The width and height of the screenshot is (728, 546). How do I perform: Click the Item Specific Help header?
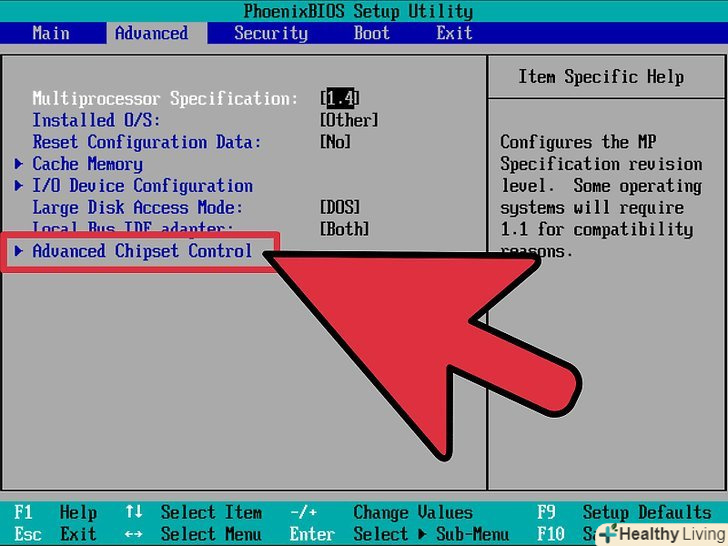tap(601, 77)
